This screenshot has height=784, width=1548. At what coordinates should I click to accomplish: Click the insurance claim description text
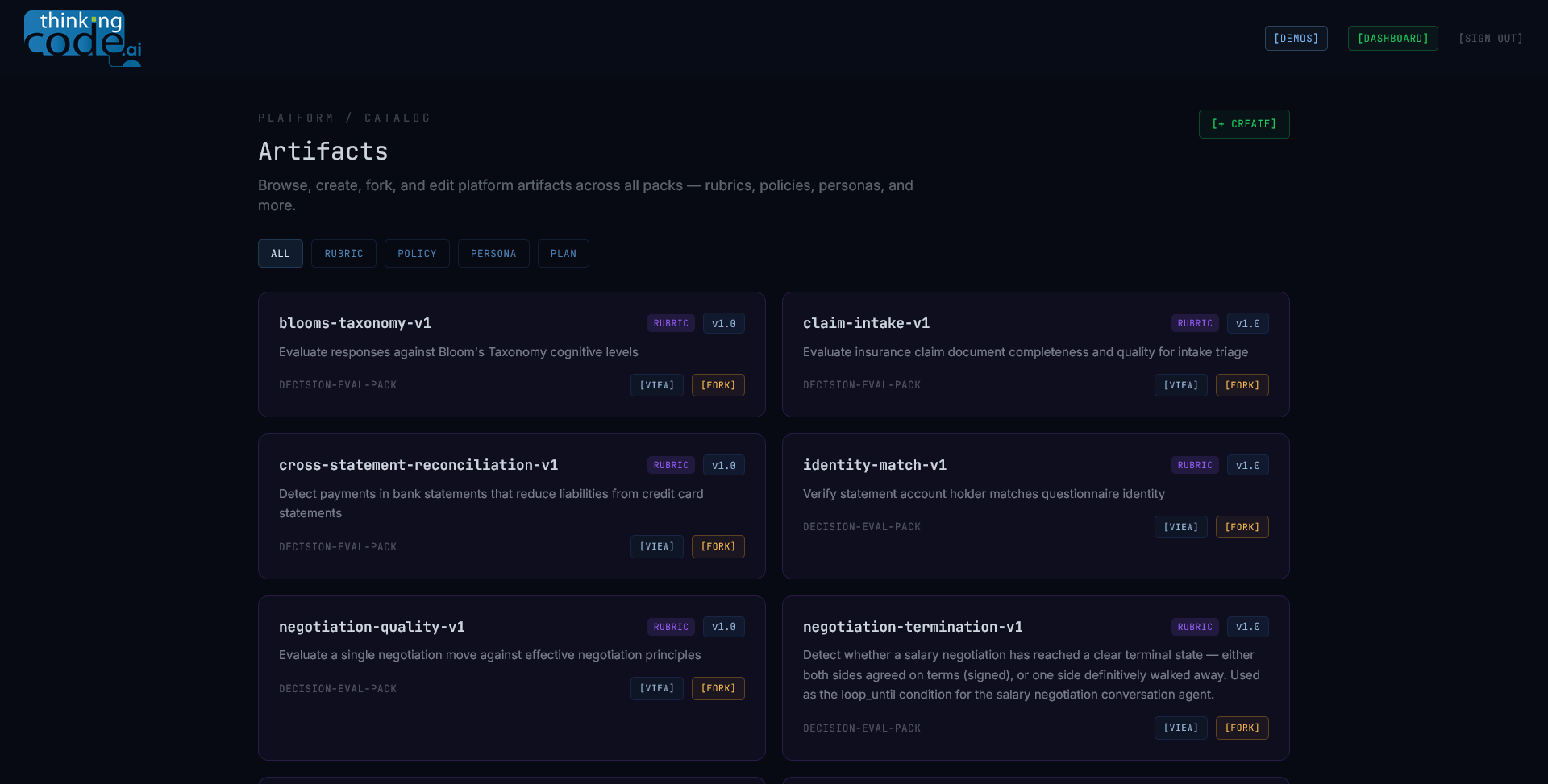(x=1026, y=352)
